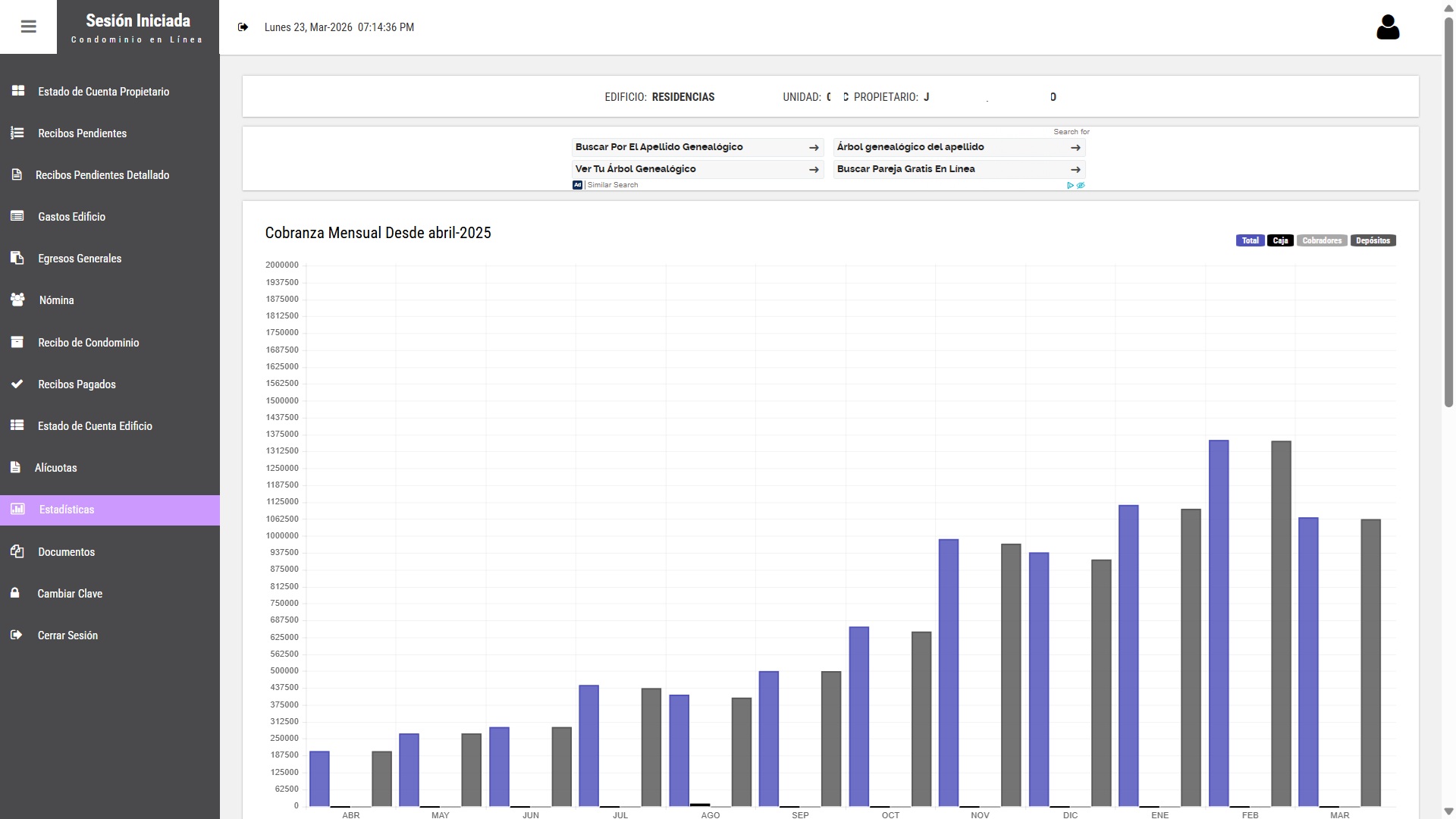Toggle the Total series legend
This screenshot has width=1456, height=819.
1250,240
